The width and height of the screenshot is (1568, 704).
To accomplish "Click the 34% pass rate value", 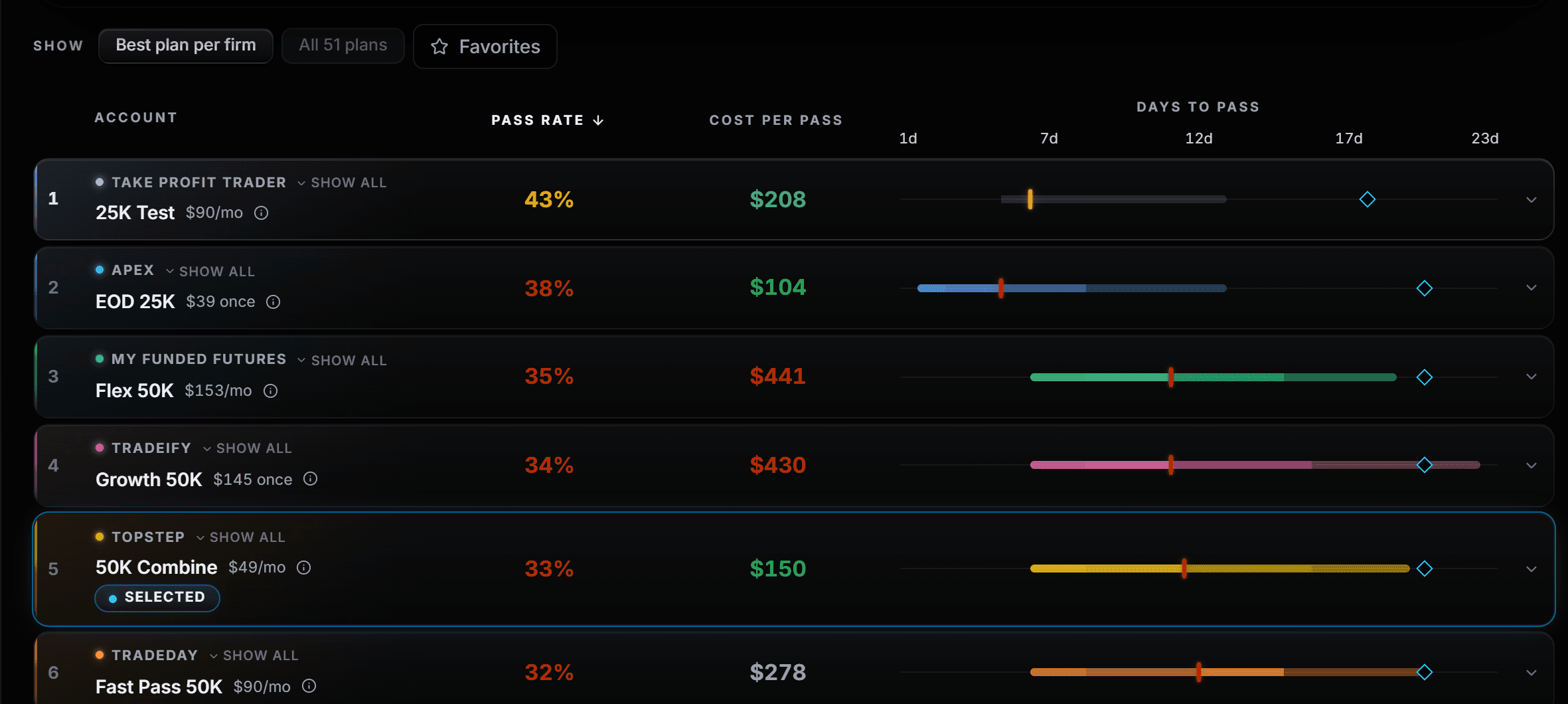I will 549,465.
